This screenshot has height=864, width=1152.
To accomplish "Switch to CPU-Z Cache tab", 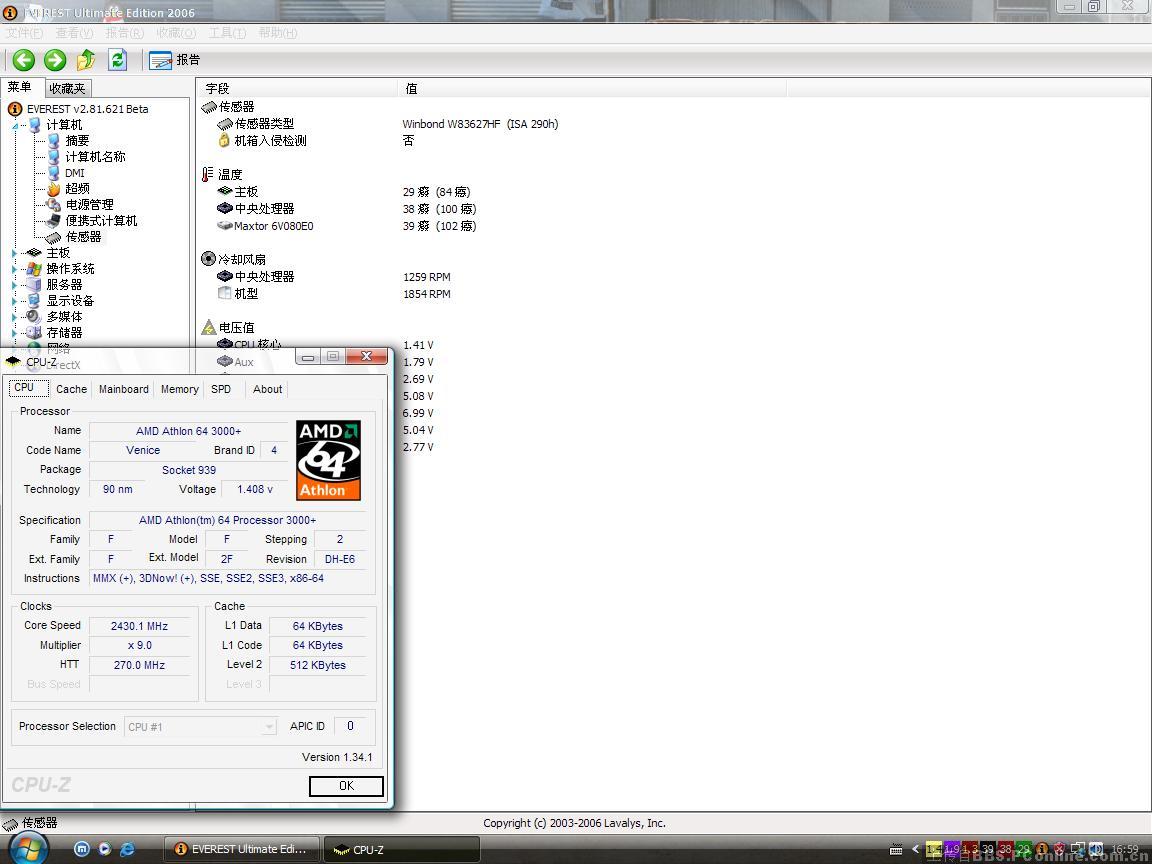I will tap(71, 389).
